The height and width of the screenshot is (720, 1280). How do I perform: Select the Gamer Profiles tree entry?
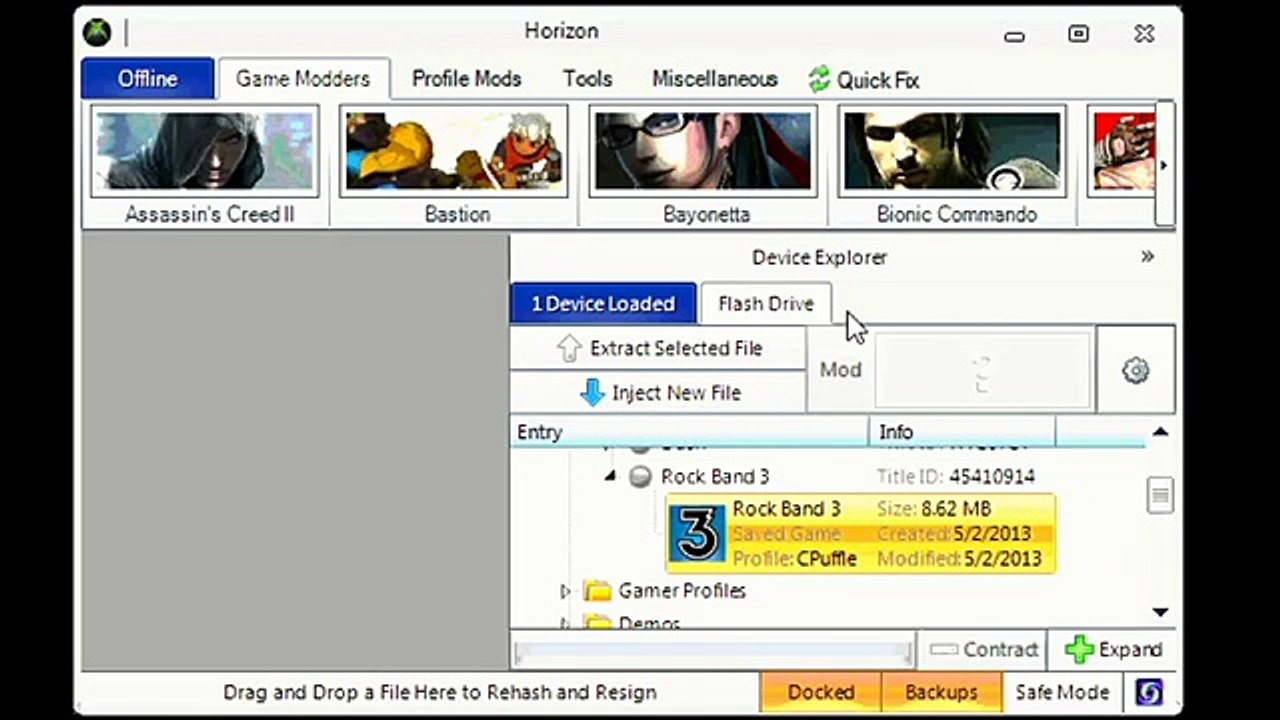(x=682, y=591)
